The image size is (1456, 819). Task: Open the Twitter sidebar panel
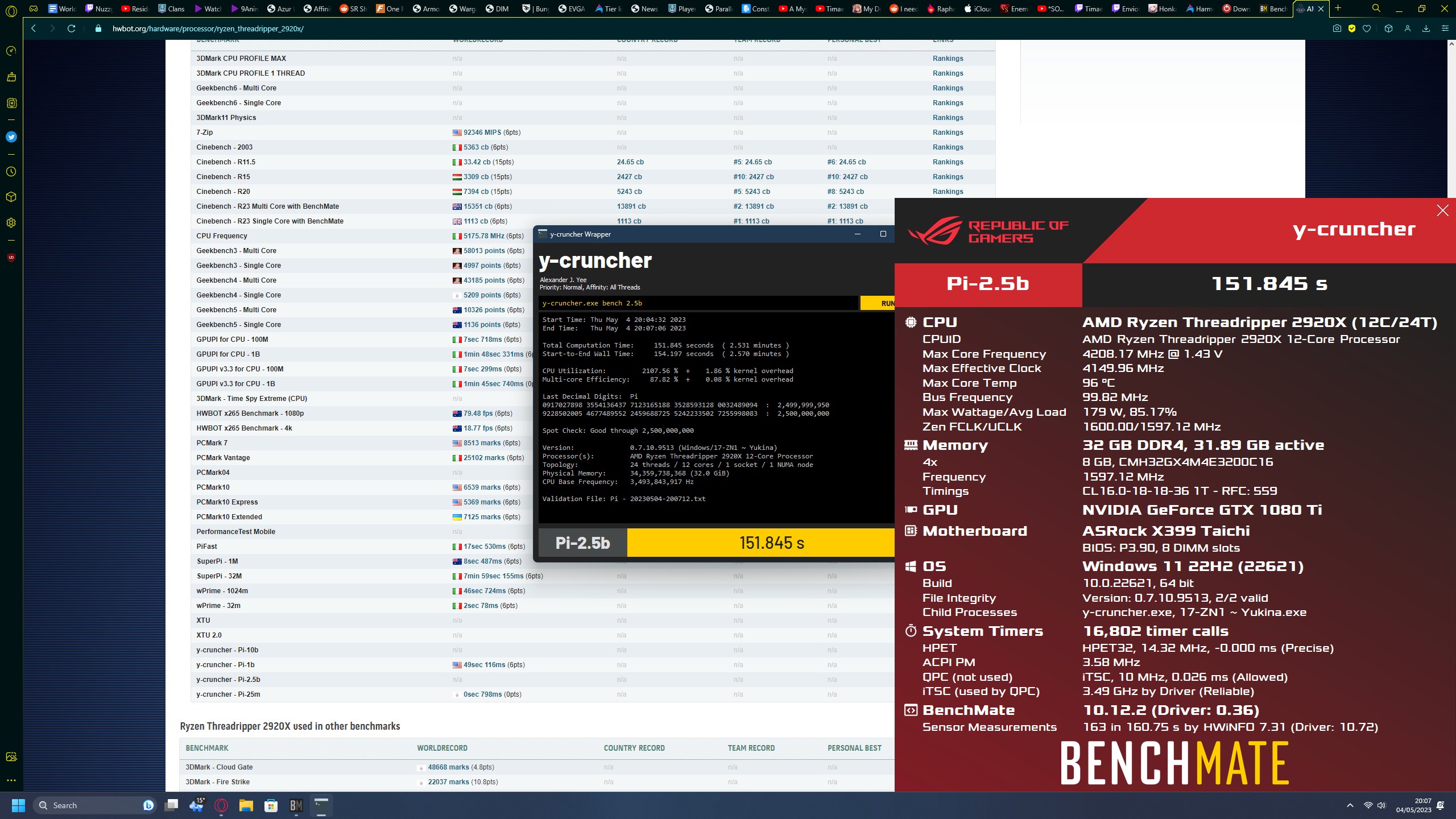tap(11, 137)
